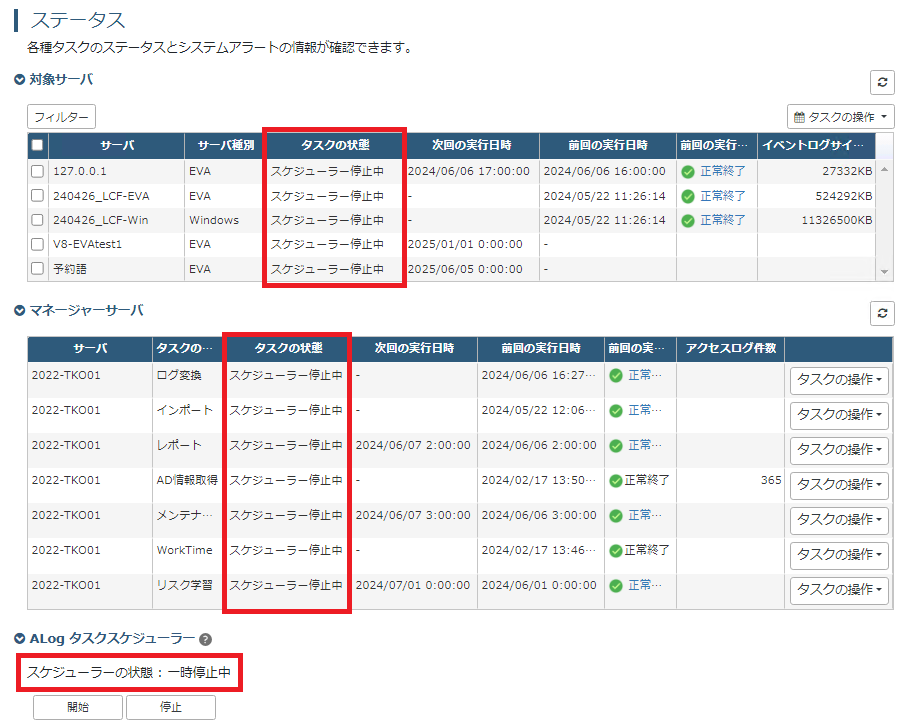906x725 pixels.
Task: Collapse the 対象サーバ section
Action: coord(20,80)
